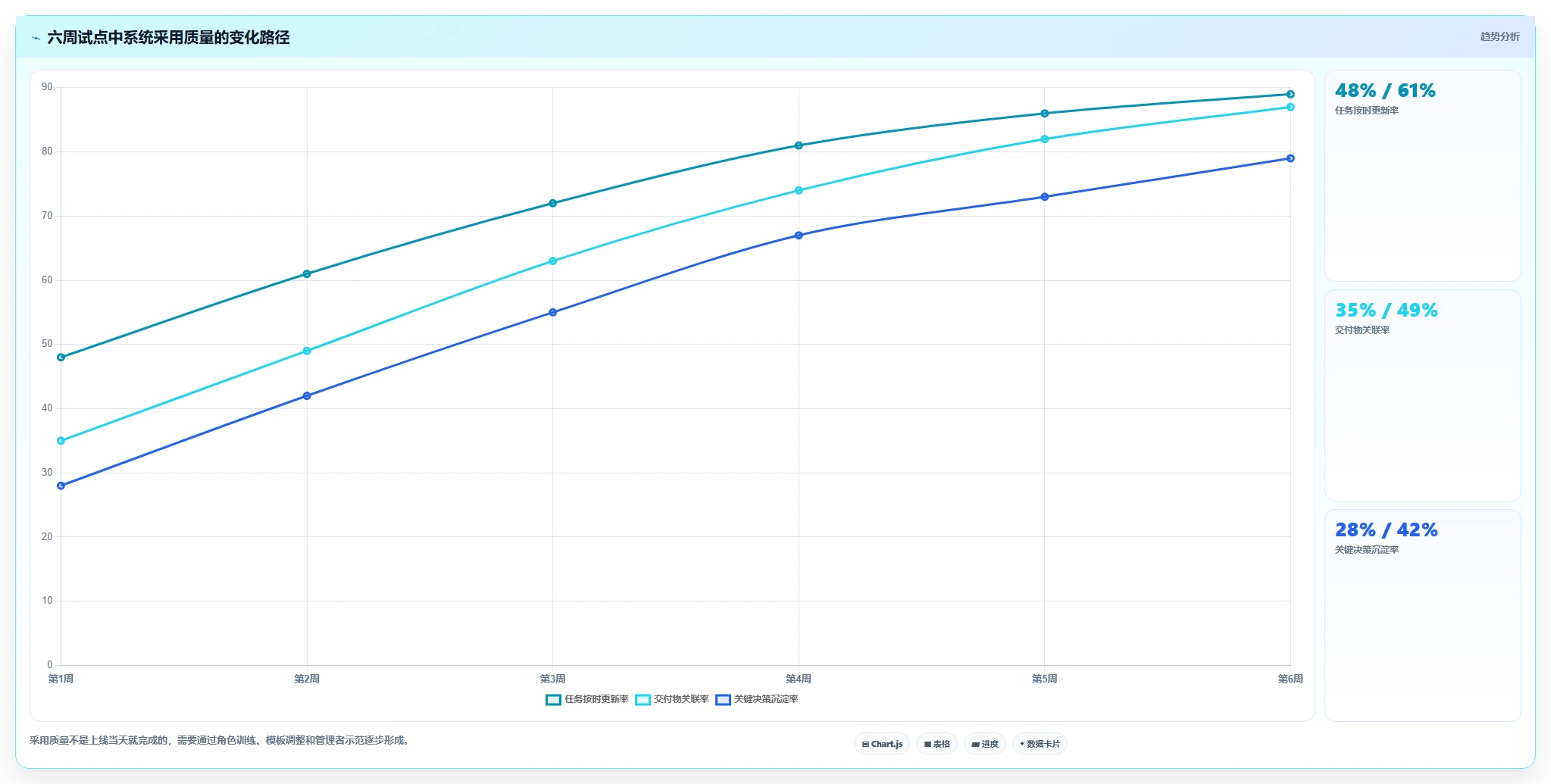This screenshot has height=784, width=1551.
Task: Open the 28% / 42% 关键决策沉淀率 stat card
Action: (x=1422, y=615)
